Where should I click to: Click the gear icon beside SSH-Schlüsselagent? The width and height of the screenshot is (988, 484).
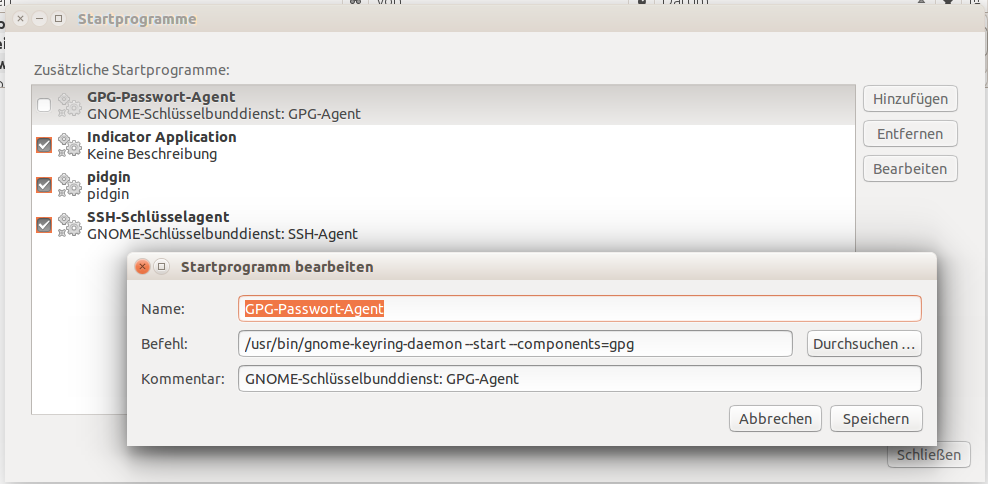tap(70, 225)
